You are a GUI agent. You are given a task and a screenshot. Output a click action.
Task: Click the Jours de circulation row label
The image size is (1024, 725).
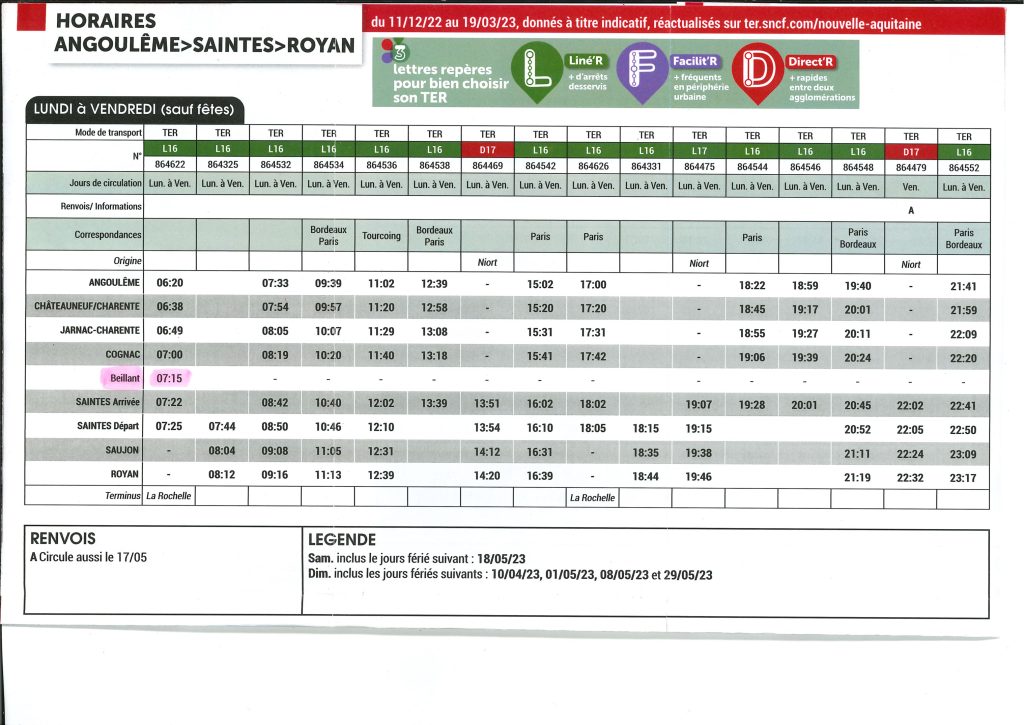(105, 183)
